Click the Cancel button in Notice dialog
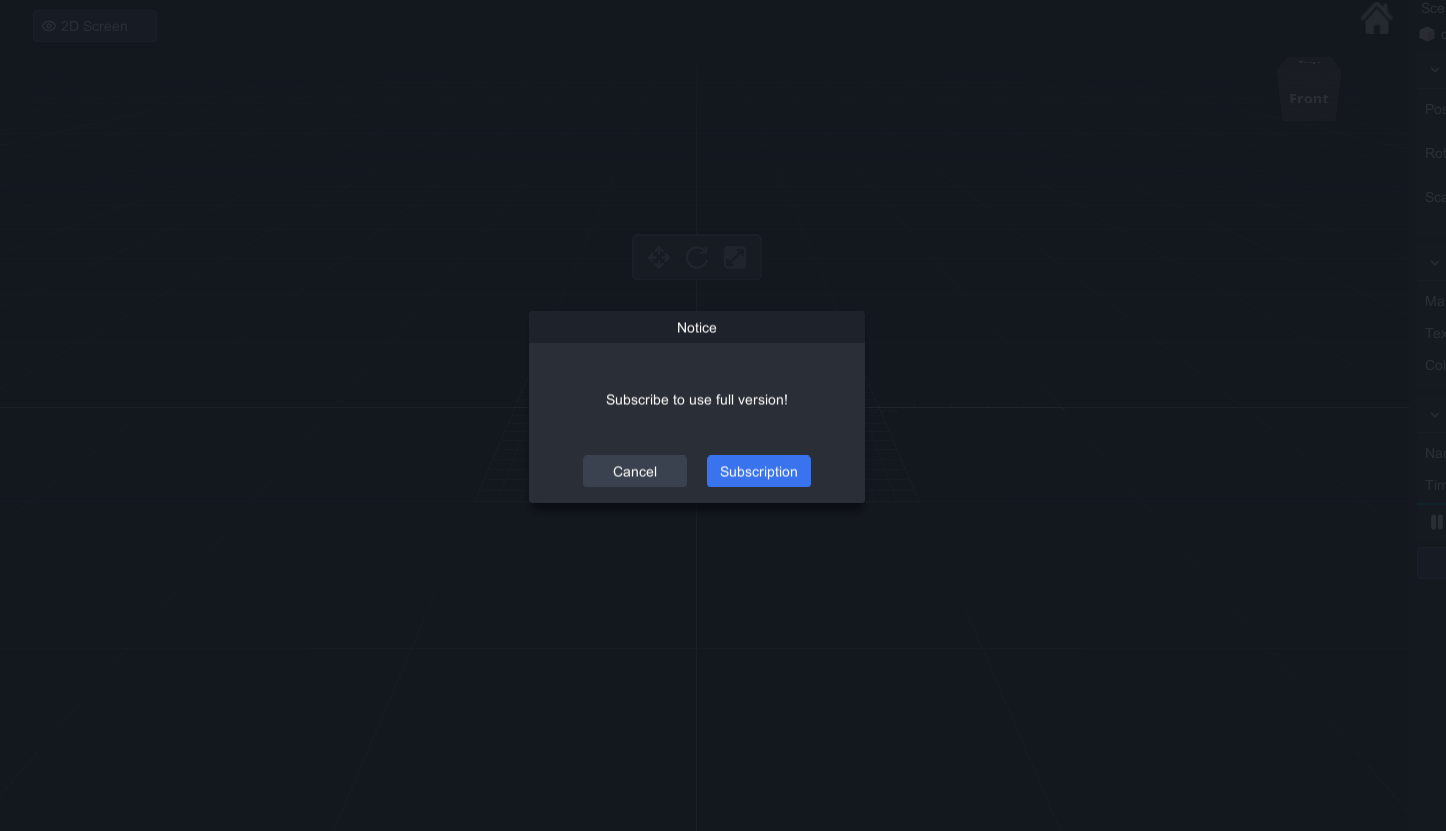The width and height of the screenshot is (1446, 831). coord(635,471)
